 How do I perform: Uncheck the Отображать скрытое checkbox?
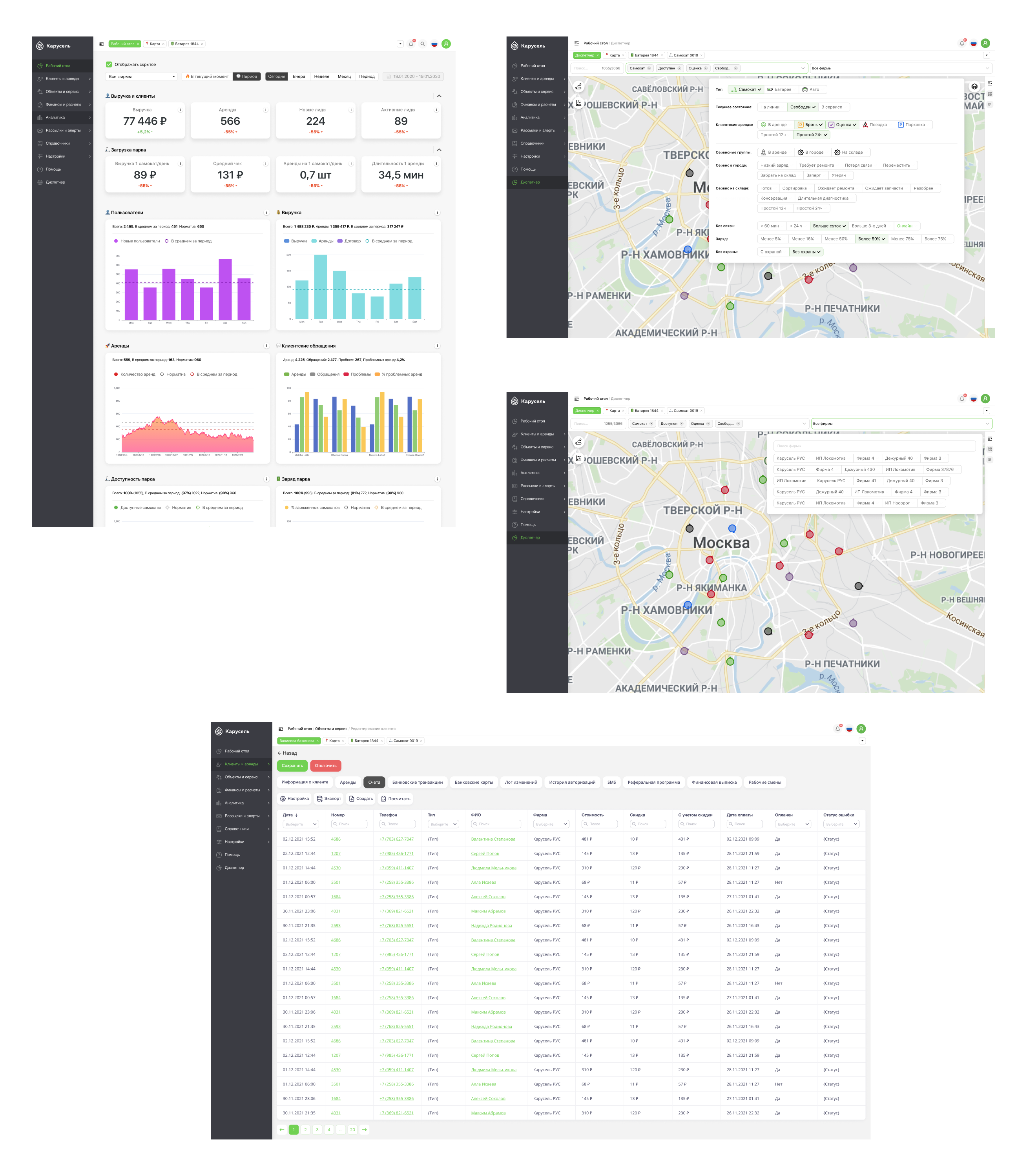tap(109, 65)
